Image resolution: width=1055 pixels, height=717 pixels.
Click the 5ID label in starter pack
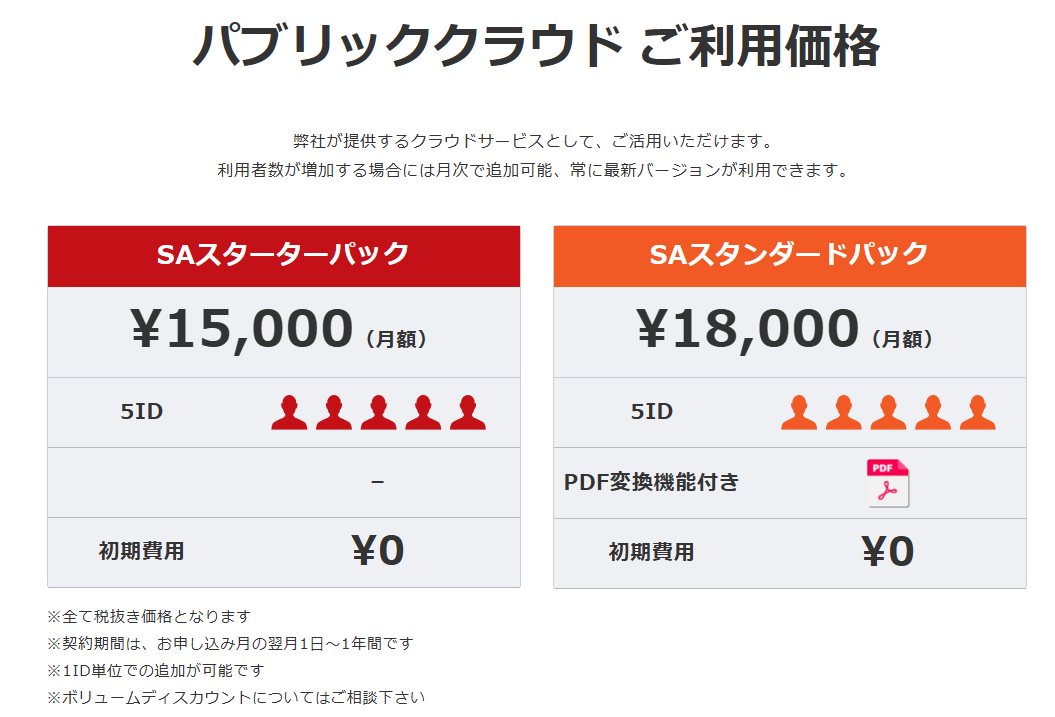coord(141,411)
